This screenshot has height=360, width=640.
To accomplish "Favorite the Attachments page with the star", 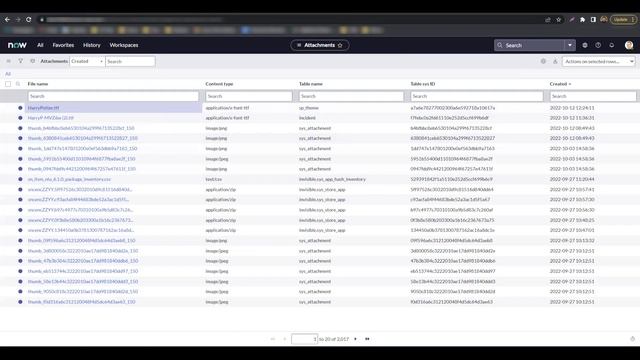I will tap(340, 45).
